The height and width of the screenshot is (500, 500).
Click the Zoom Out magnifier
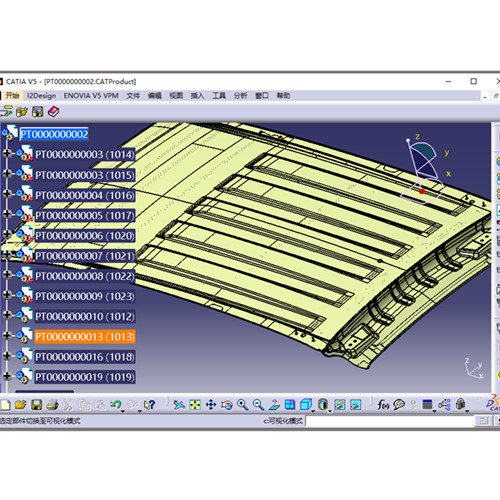point(259,405)
